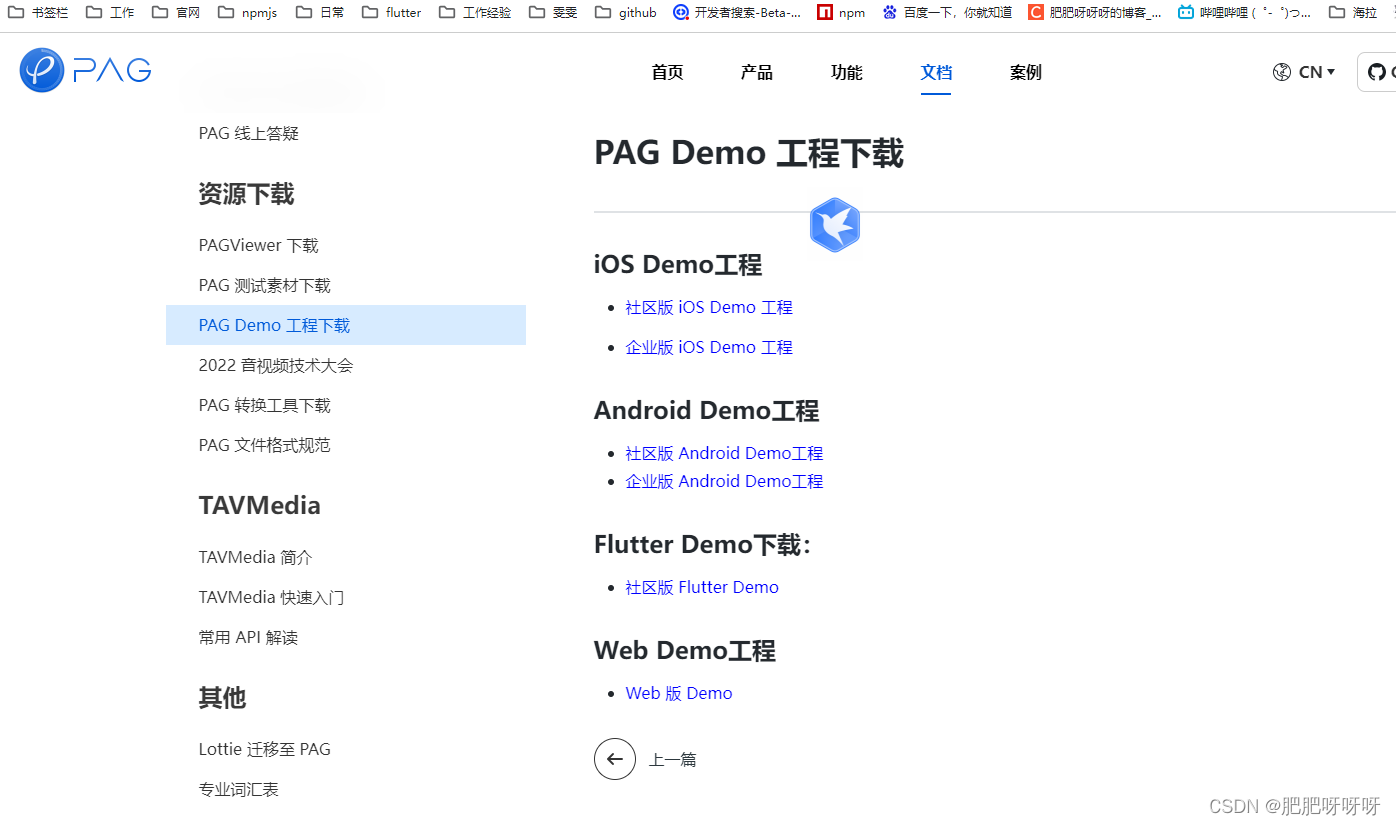
Task: Open Lottie 迁移至 PAG sidebar item
Action: 265,749
